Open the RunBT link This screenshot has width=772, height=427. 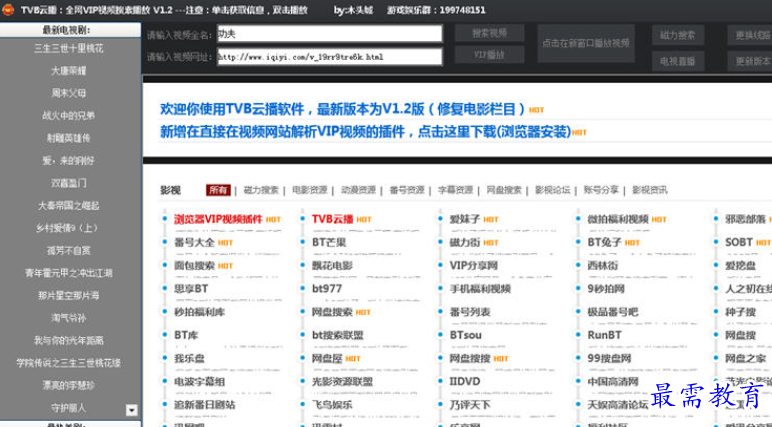click(x=605, y=335)
